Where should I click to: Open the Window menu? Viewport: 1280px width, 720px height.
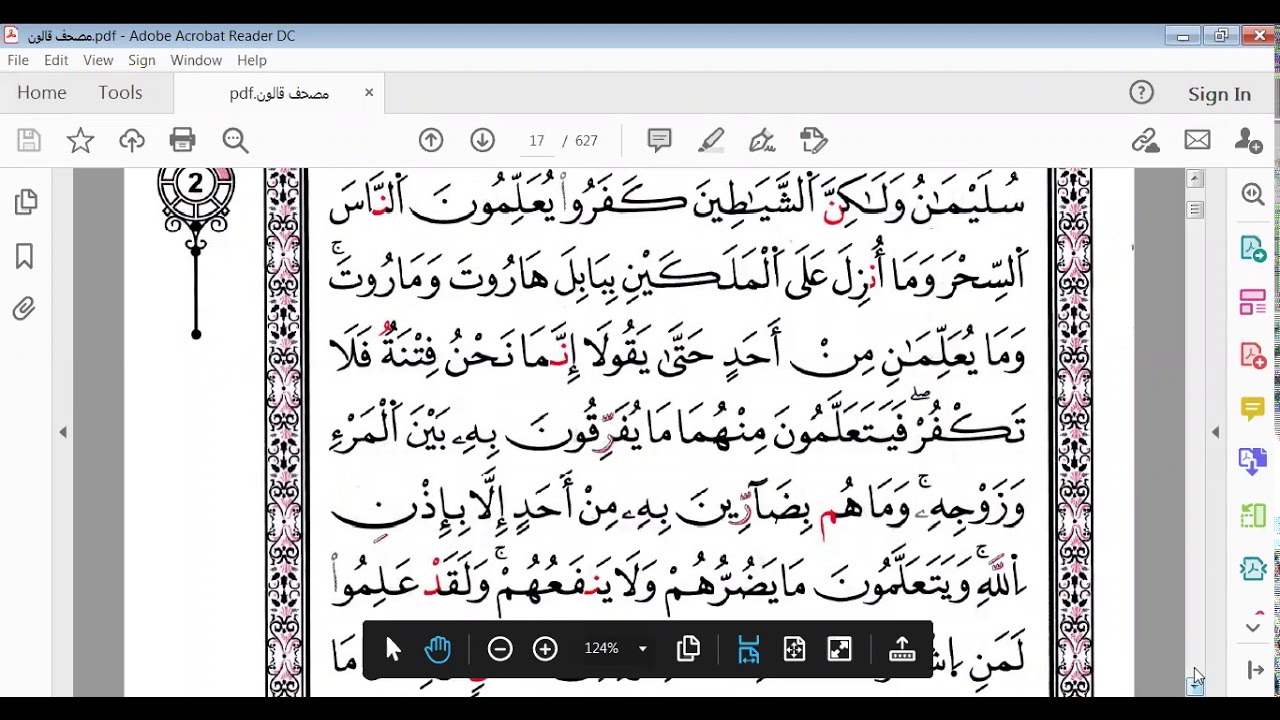tap(196, 60)
